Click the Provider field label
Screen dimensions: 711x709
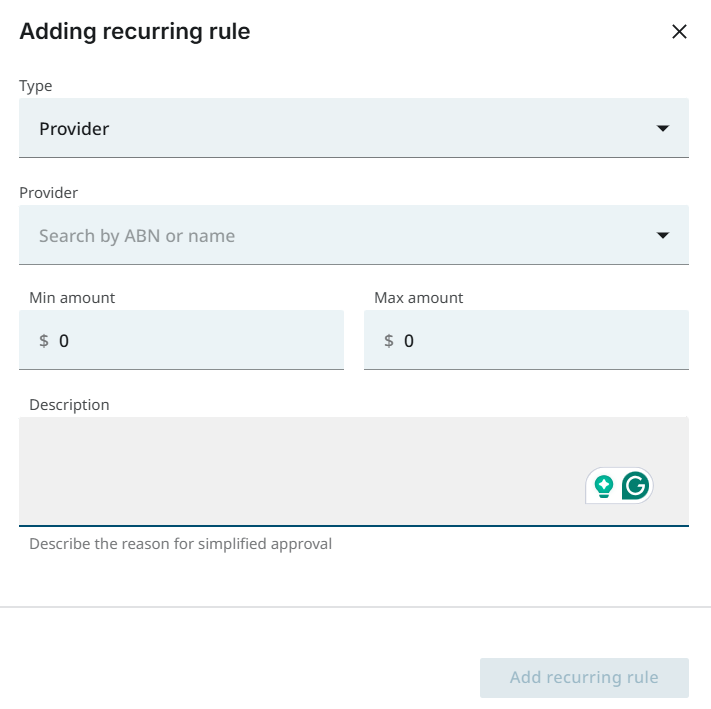point(48,193)
